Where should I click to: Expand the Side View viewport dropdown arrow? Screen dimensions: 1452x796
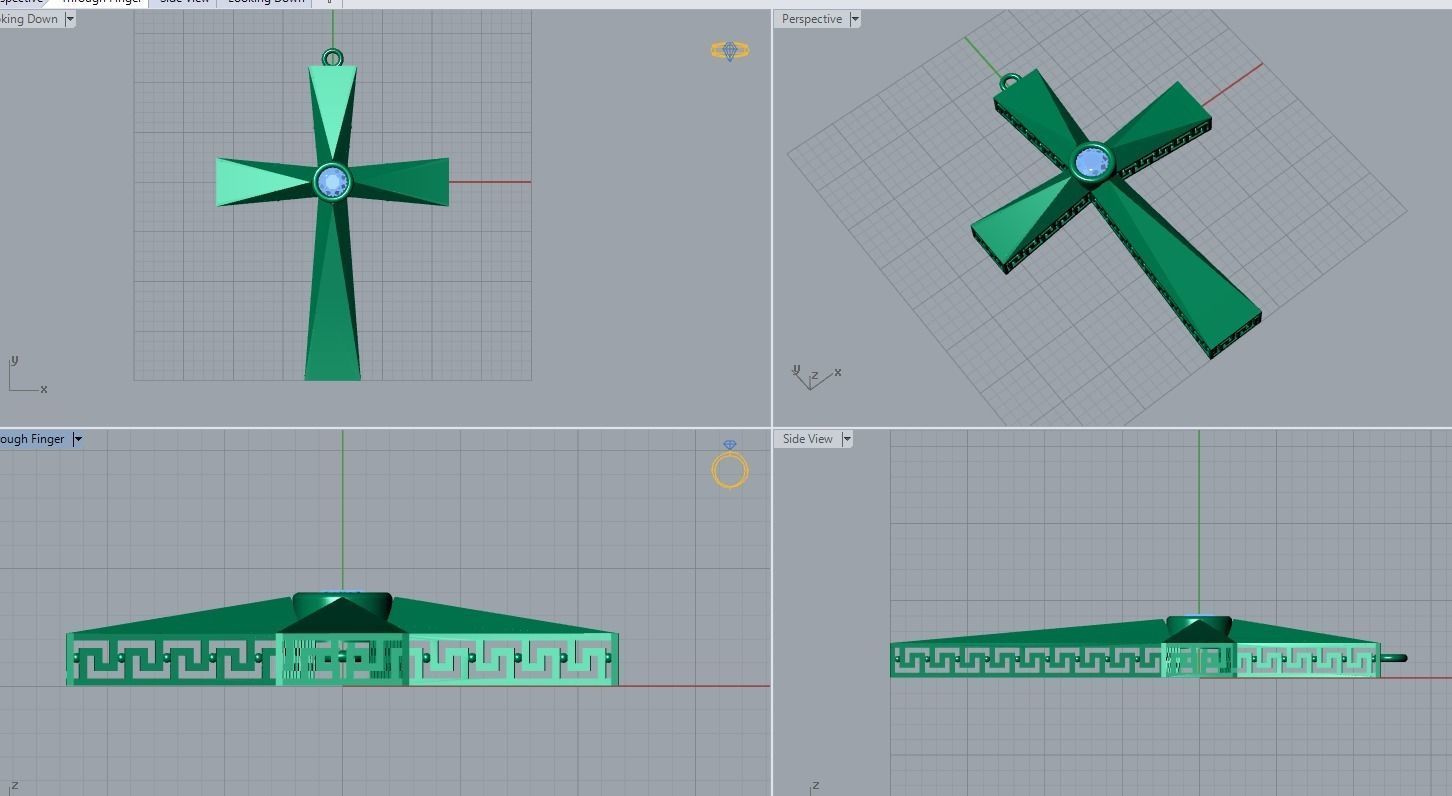[x=847, y=439]
